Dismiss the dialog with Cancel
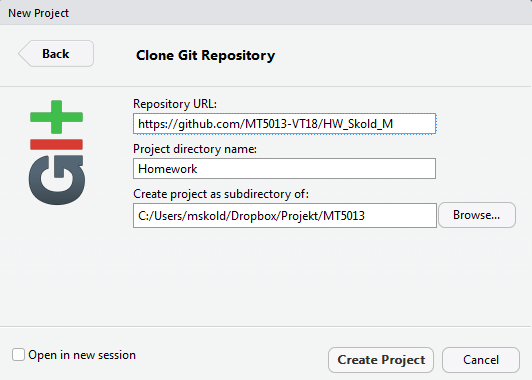532x380 pixels. point(481,360)
